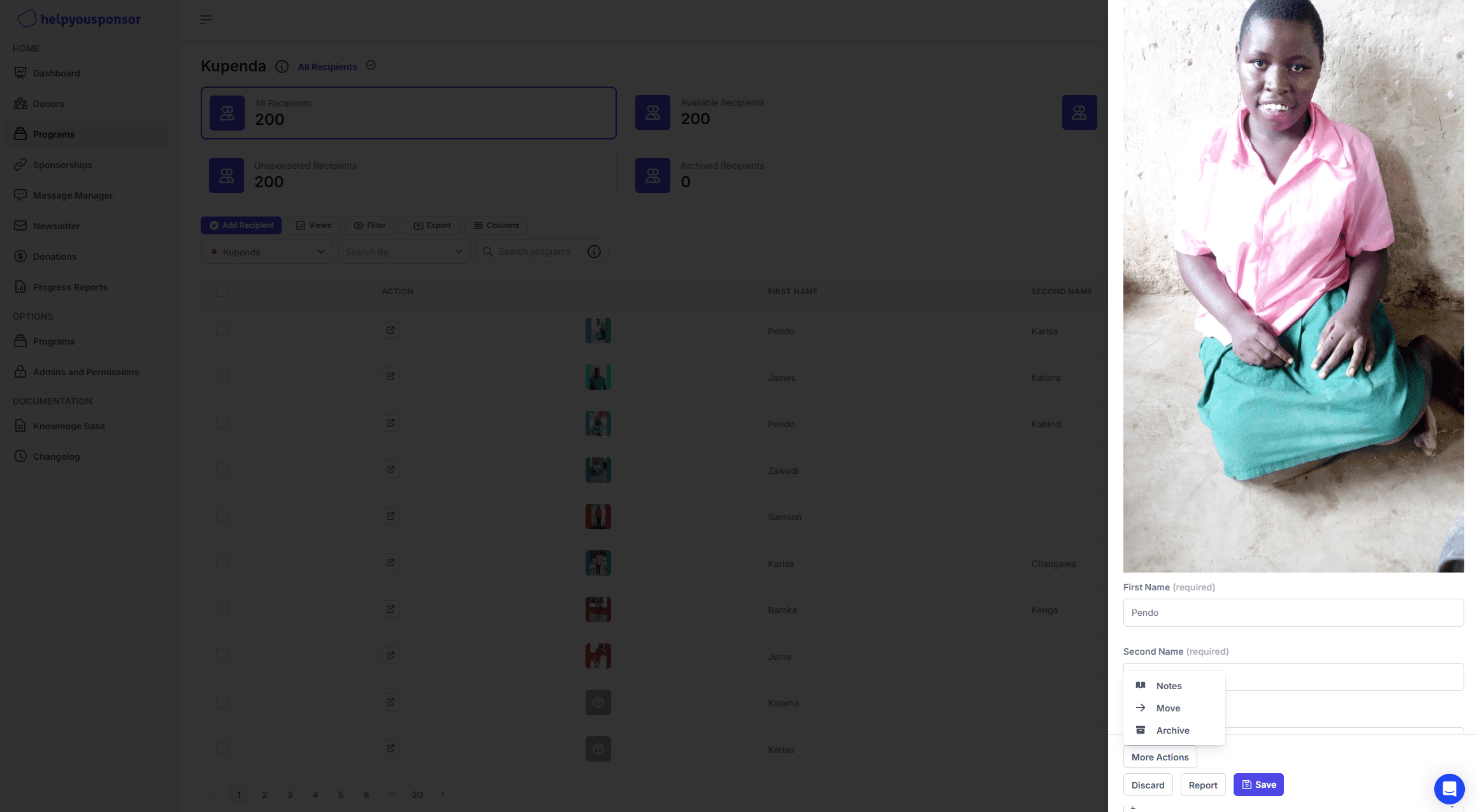
Task: Click the First Name input field
Action: pyautogui.click(x=1293, y=613)
